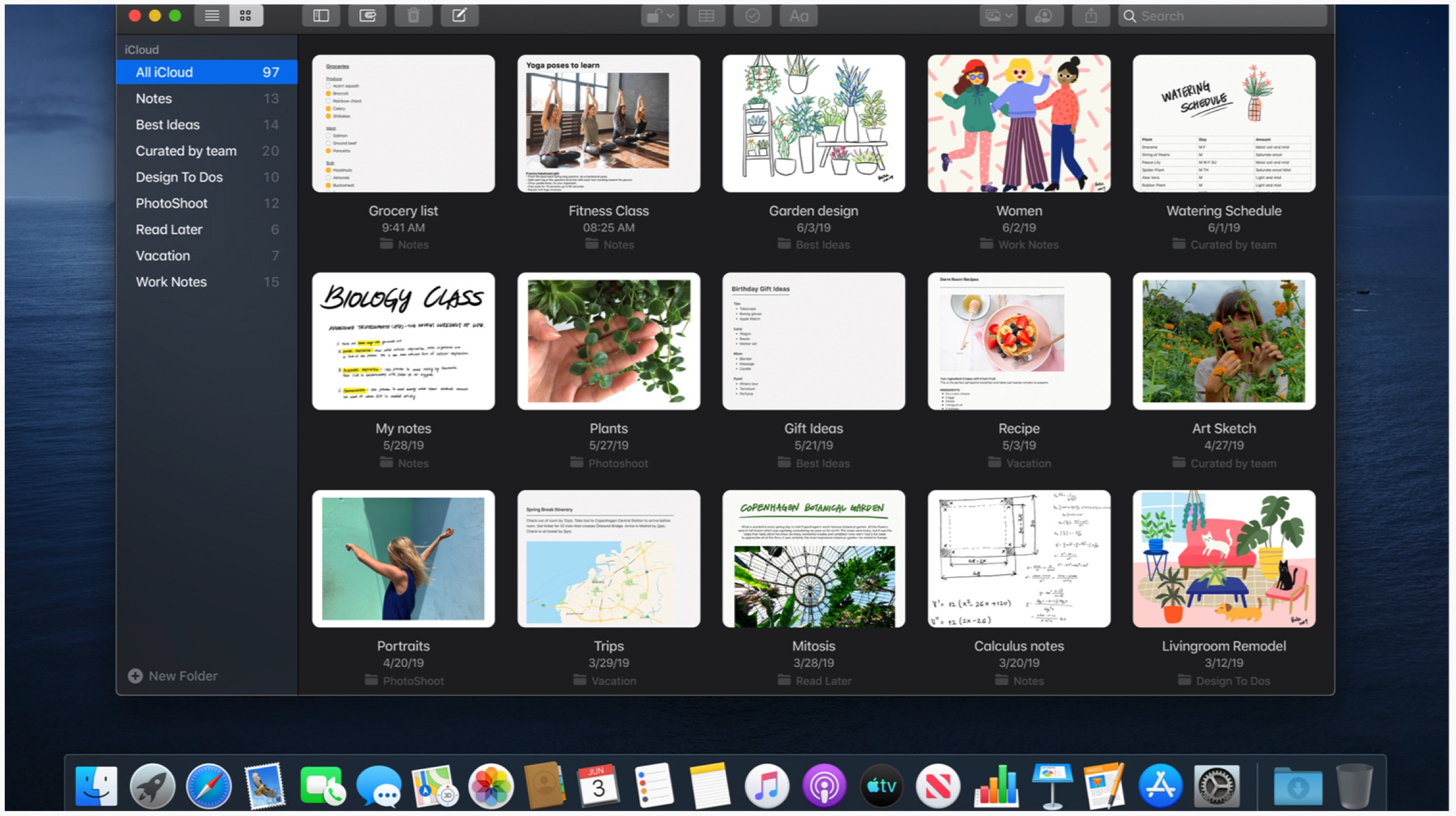This screenshot has height=816, width=1456.
Task: Open Safari from the dock
Action: point(209,786)
